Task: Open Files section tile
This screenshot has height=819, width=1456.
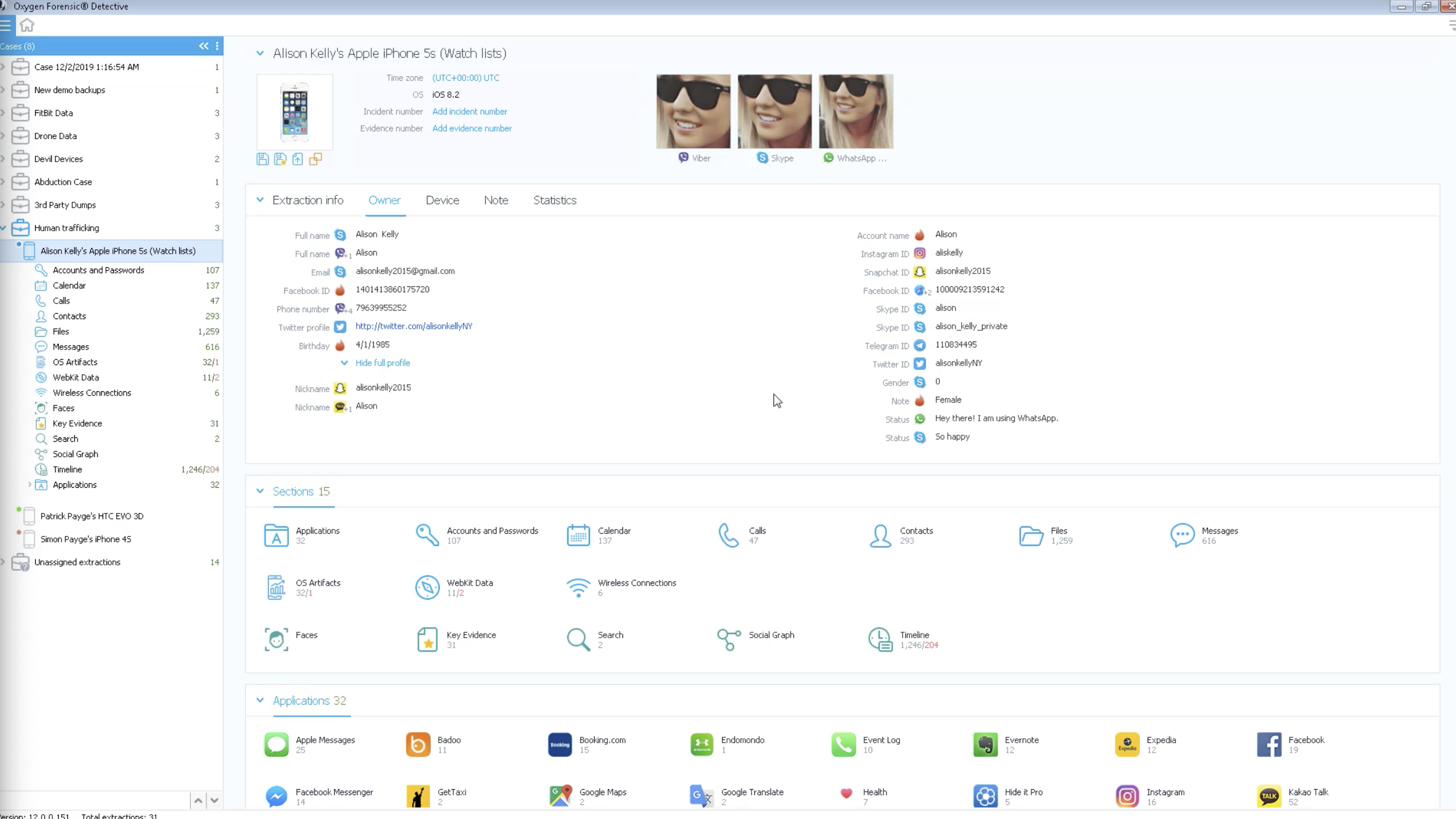Action: click(1046, 535)
